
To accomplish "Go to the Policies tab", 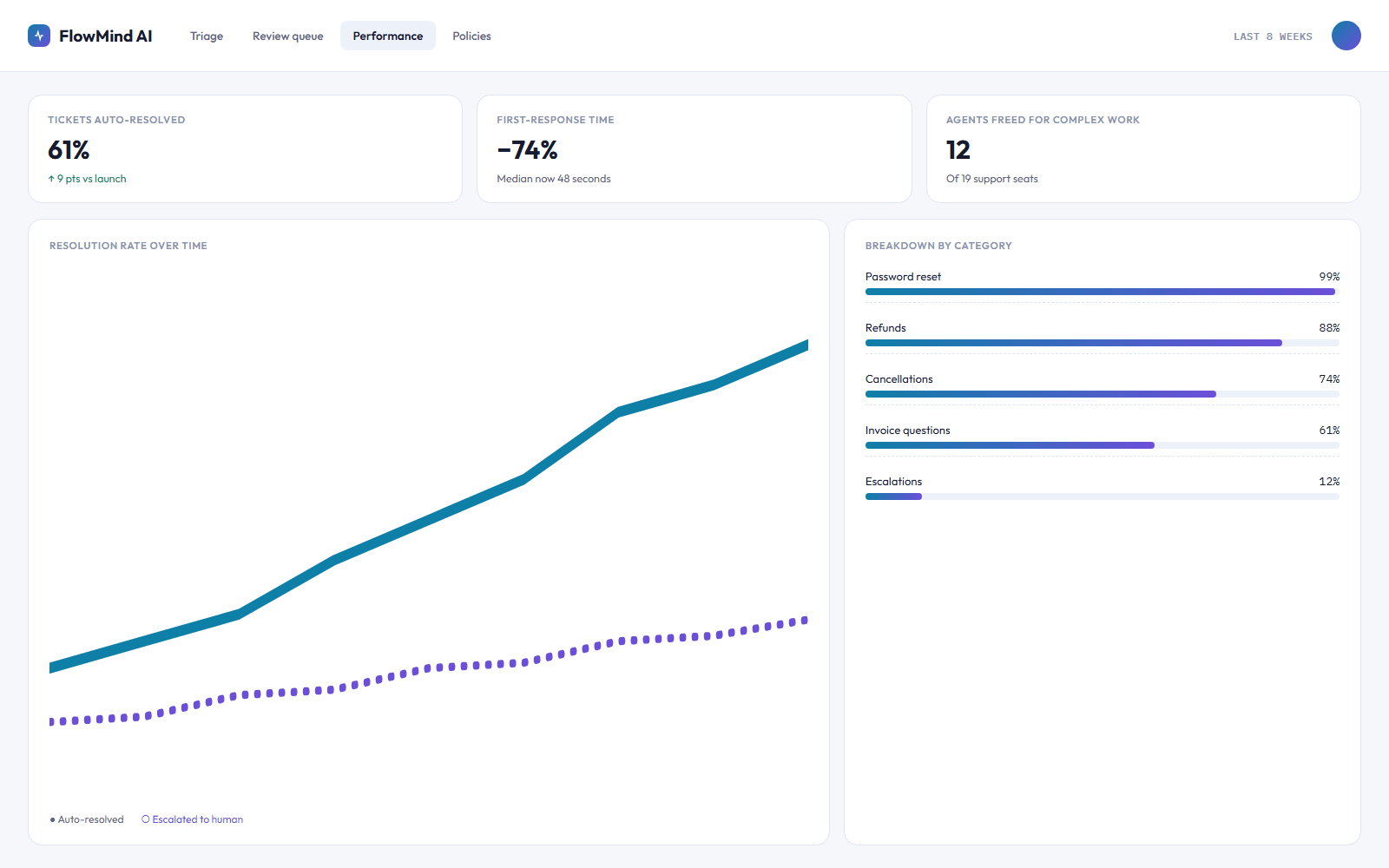I will [x=471, y=36].
